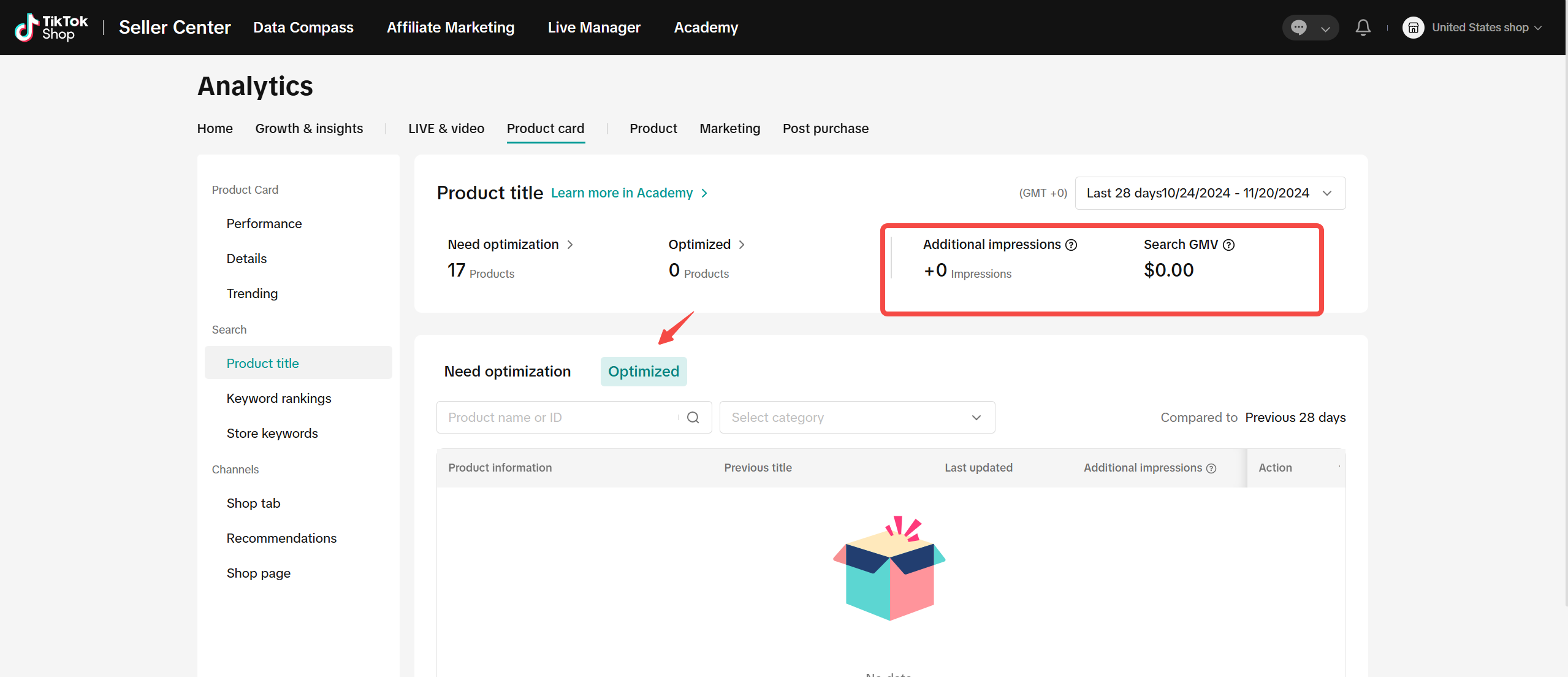Click search magnifier icon in product field
Screen dimensions: 1568x677
point(693,418)
